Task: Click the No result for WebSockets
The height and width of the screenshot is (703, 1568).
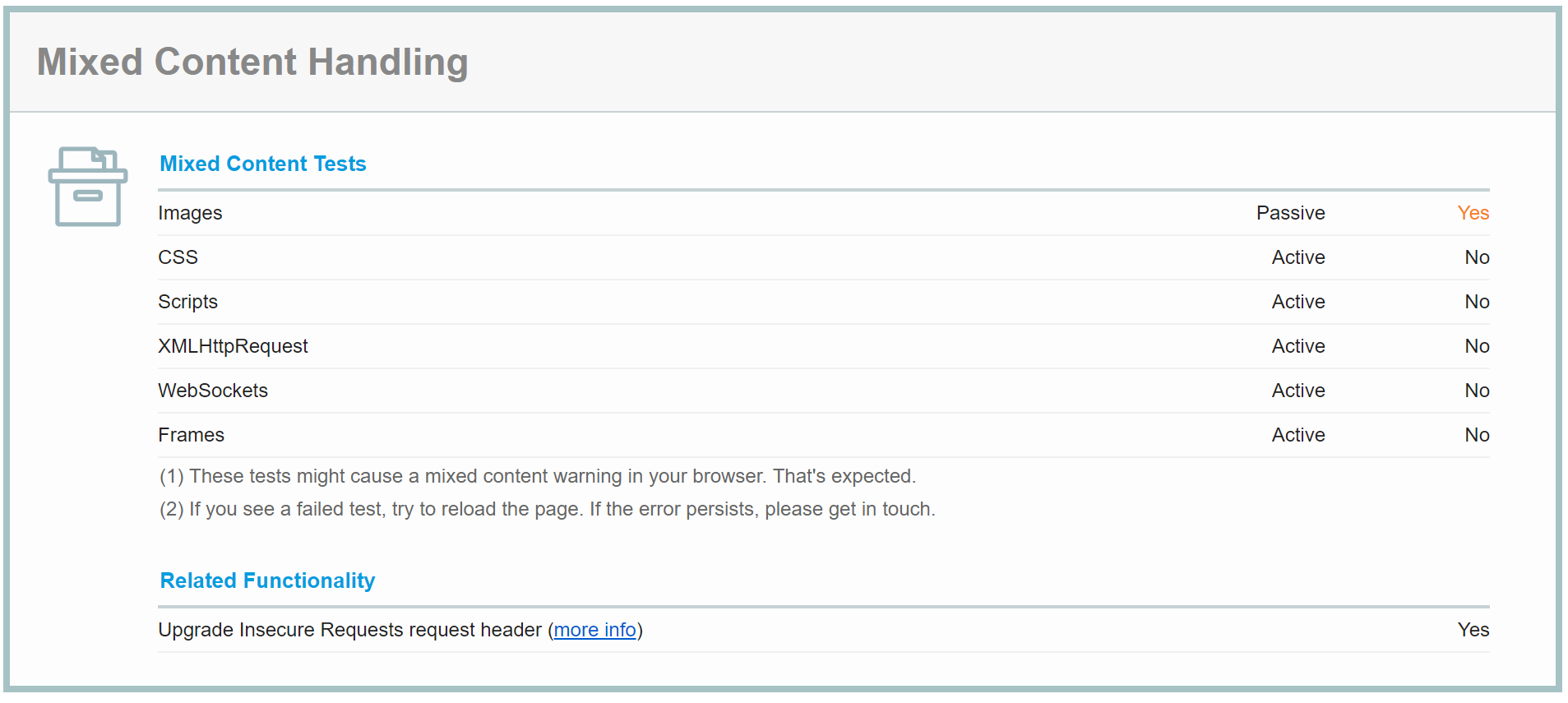Action: click(1477, 391)
